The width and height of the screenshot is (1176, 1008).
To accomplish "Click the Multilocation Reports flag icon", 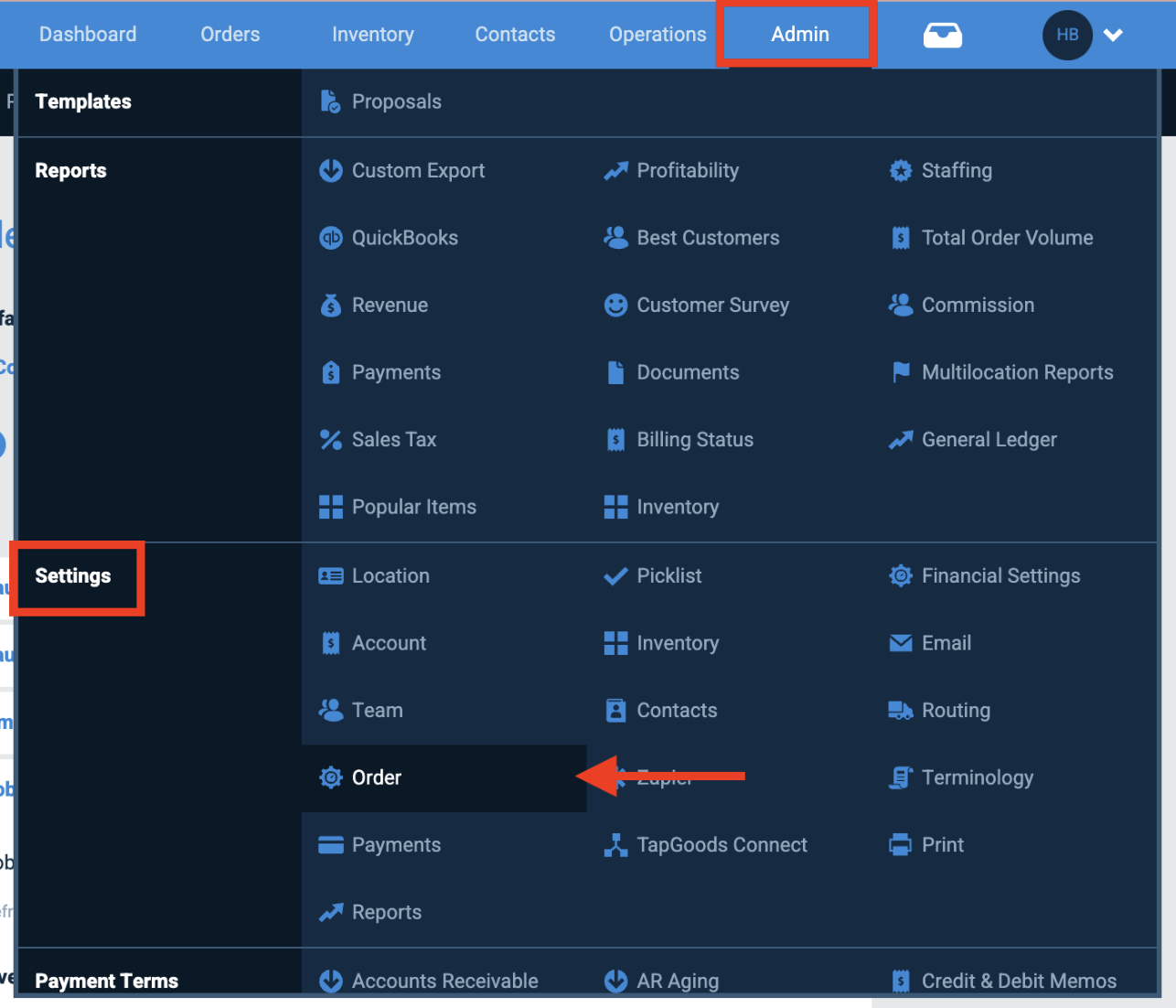I will point(901,372).
